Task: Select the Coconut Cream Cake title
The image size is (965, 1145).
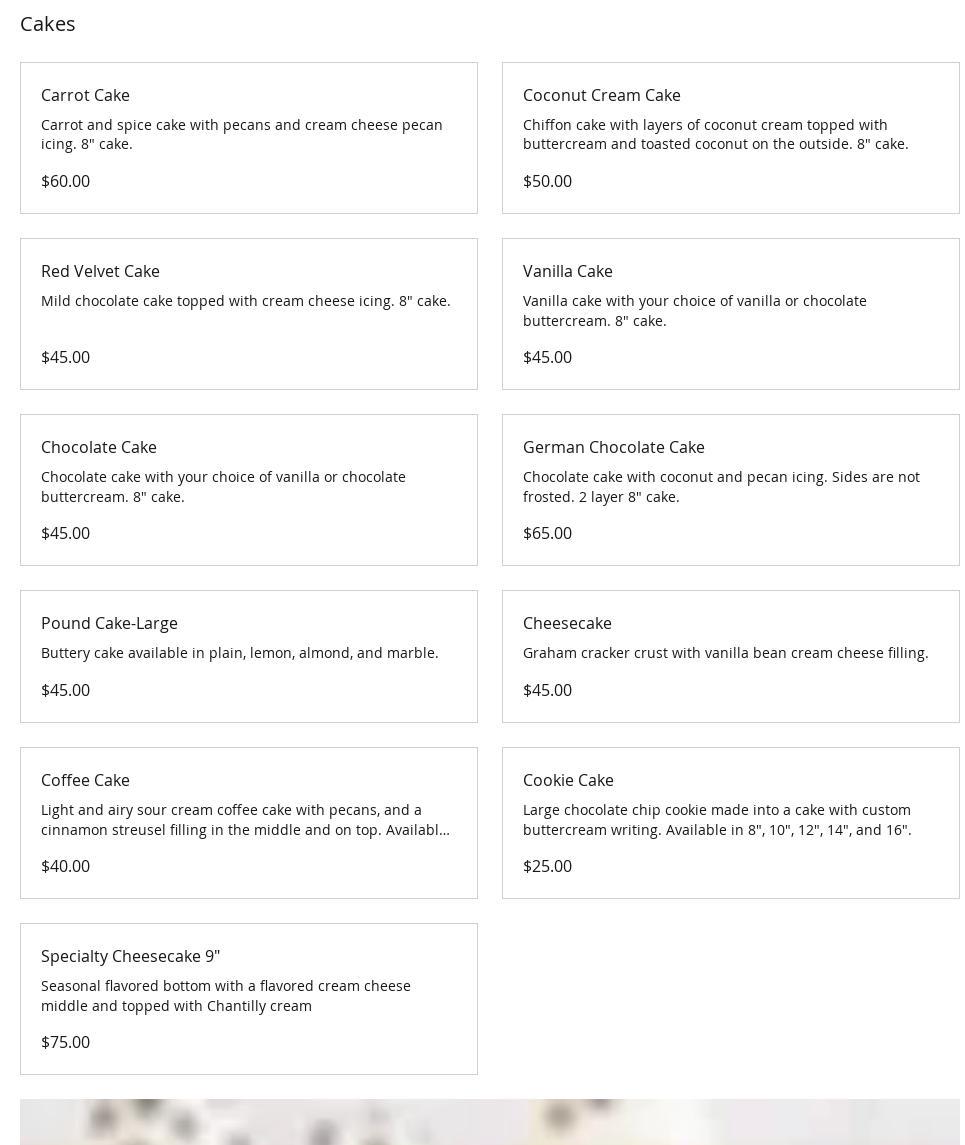Action: [601, 95]
